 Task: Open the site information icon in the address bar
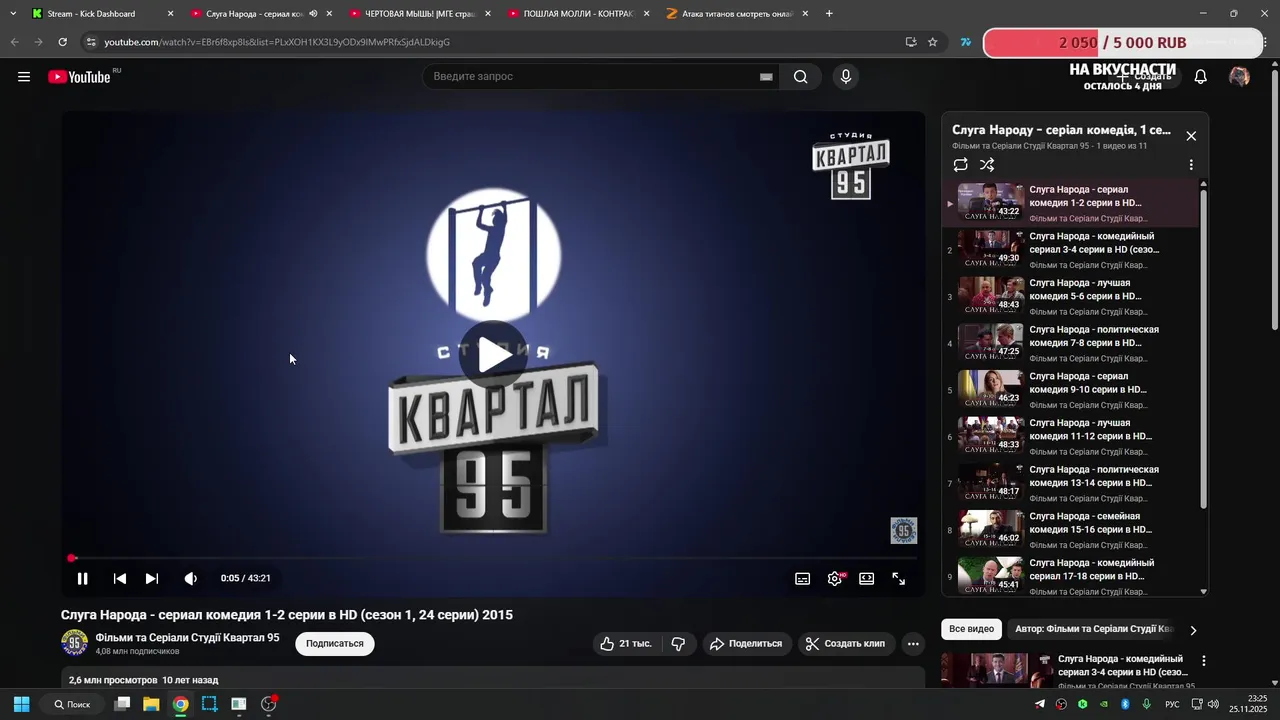(x=91, y=42)
